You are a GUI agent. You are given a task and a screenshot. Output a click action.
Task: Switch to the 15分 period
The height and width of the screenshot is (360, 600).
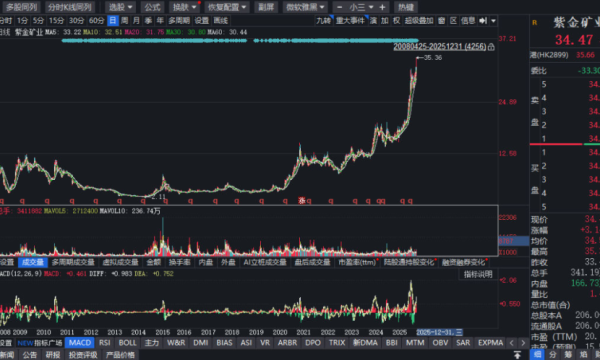tap(57, 20)
